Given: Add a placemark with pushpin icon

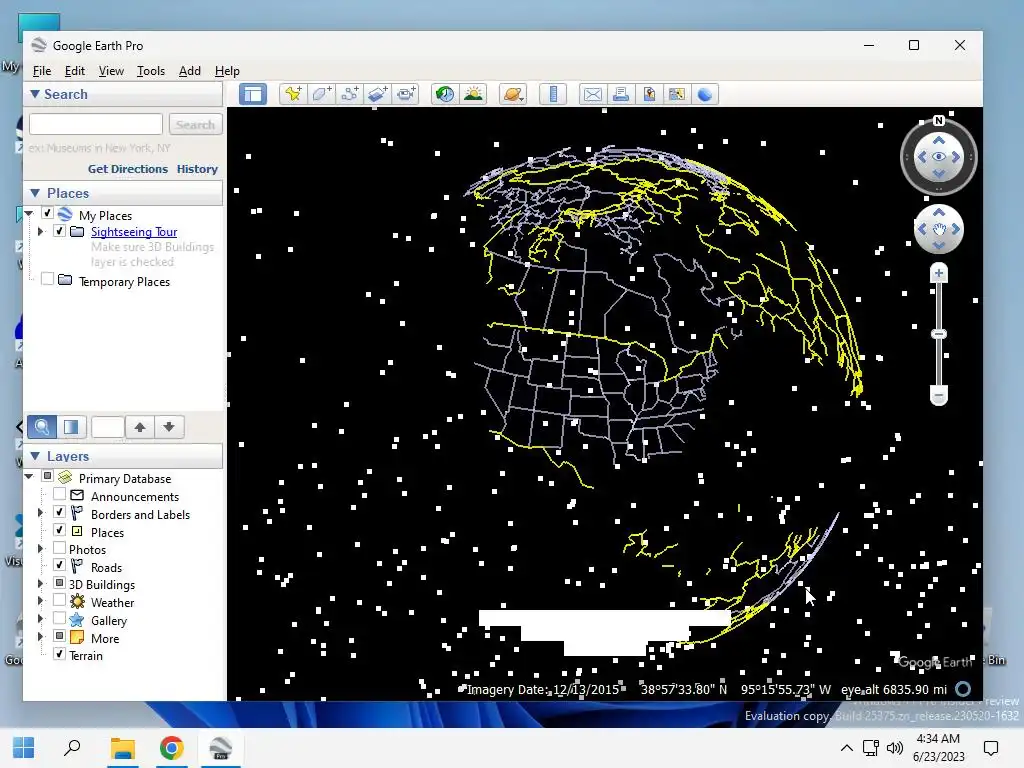Looking at the screenshot, I should coord(293,94).
